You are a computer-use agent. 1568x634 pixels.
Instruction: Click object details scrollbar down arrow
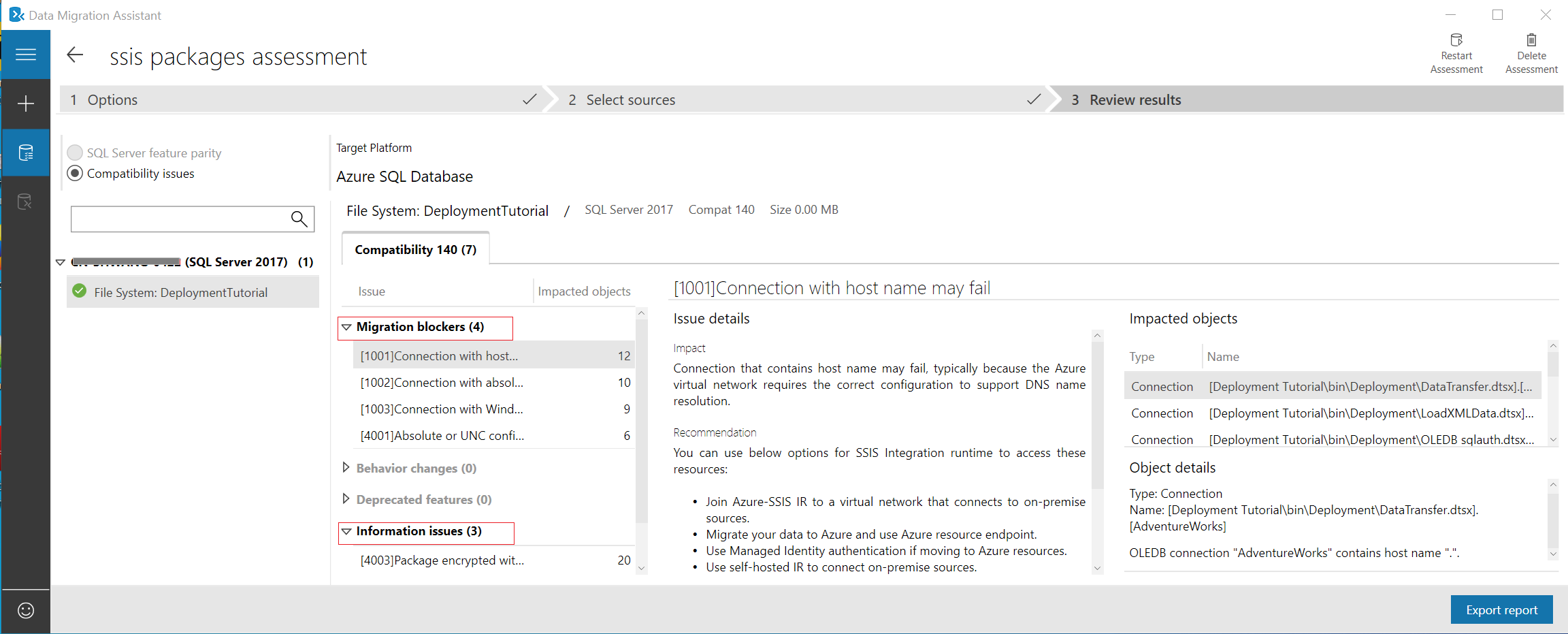(1553, 554)
